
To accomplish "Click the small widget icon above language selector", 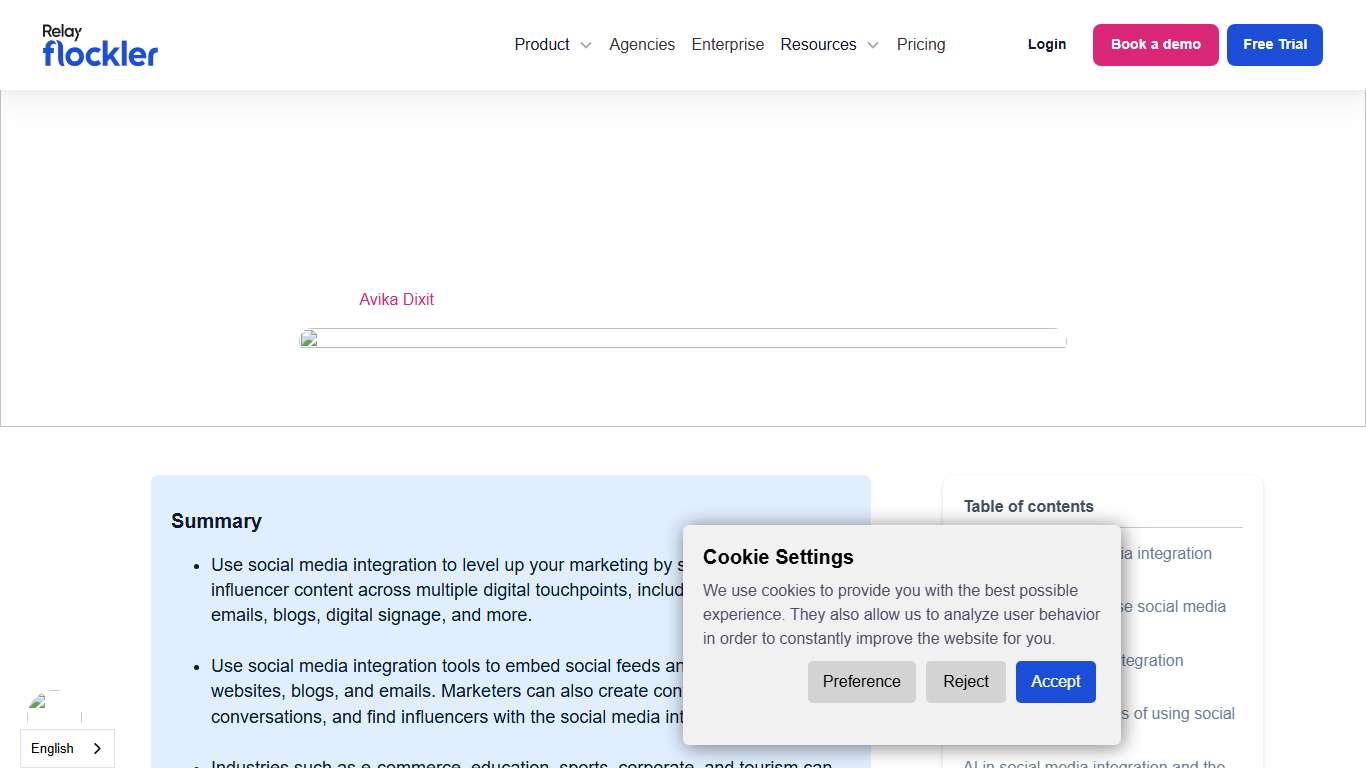I will point(54,708).
